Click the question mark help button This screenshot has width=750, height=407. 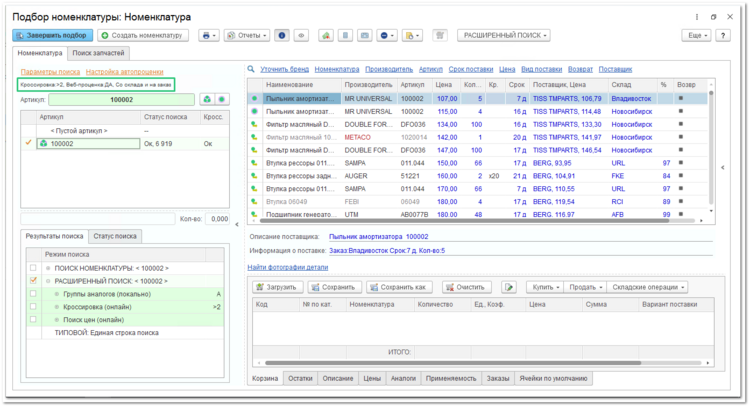(x=723, y=35)
